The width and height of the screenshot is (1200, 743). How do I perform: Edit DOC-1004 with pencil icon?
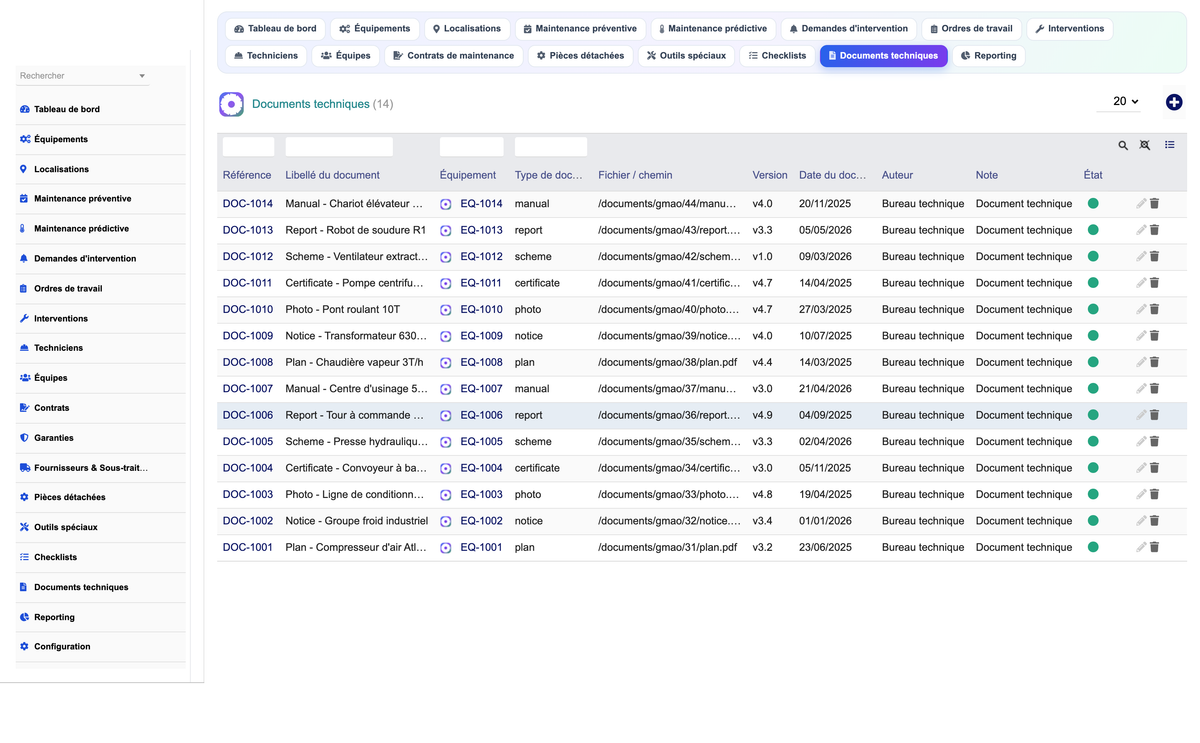1141,468
